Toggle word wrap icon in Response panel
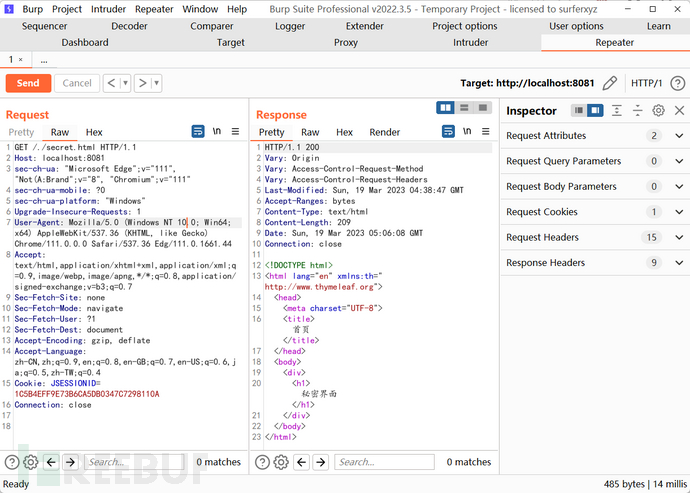The image size is (690, 493). 448,131
